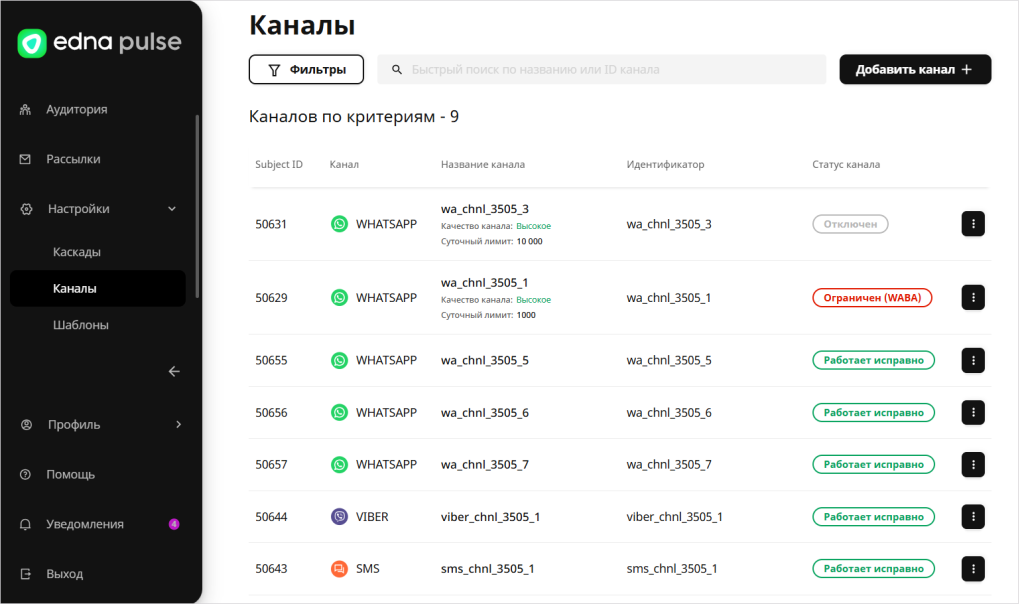Open actions menu for sms_chnl_3505_1
Screen dimensions: 1024x604
coord(973,569)
